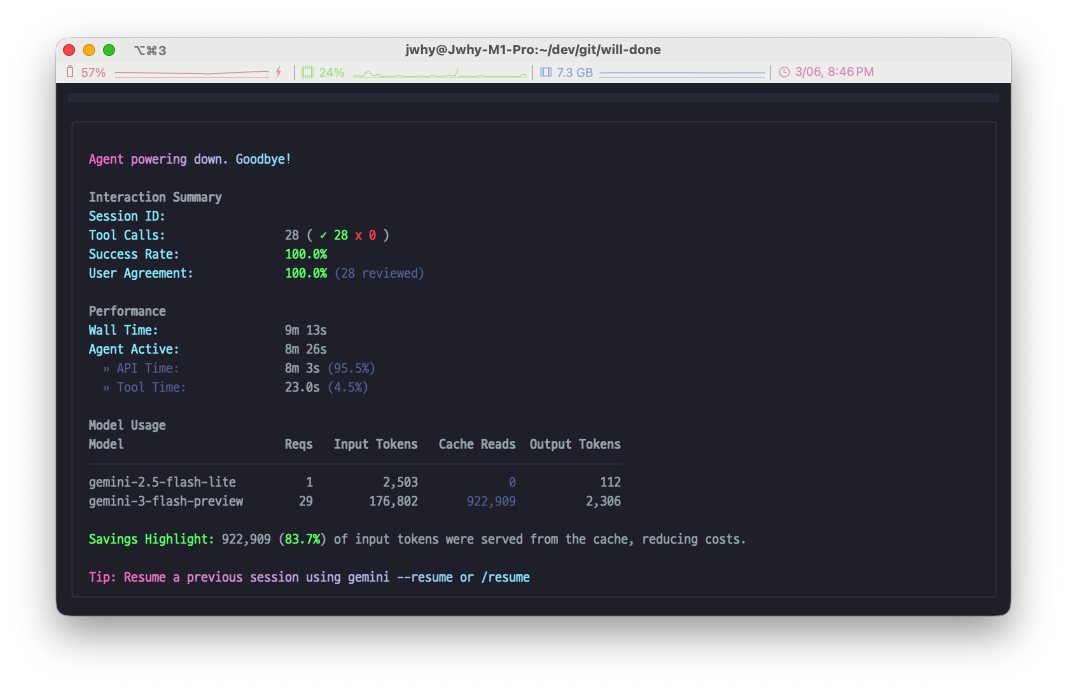Click the CPU usage sparkline graph
The height and width of the screenshot is (690, 1067).
click(440, 73)
